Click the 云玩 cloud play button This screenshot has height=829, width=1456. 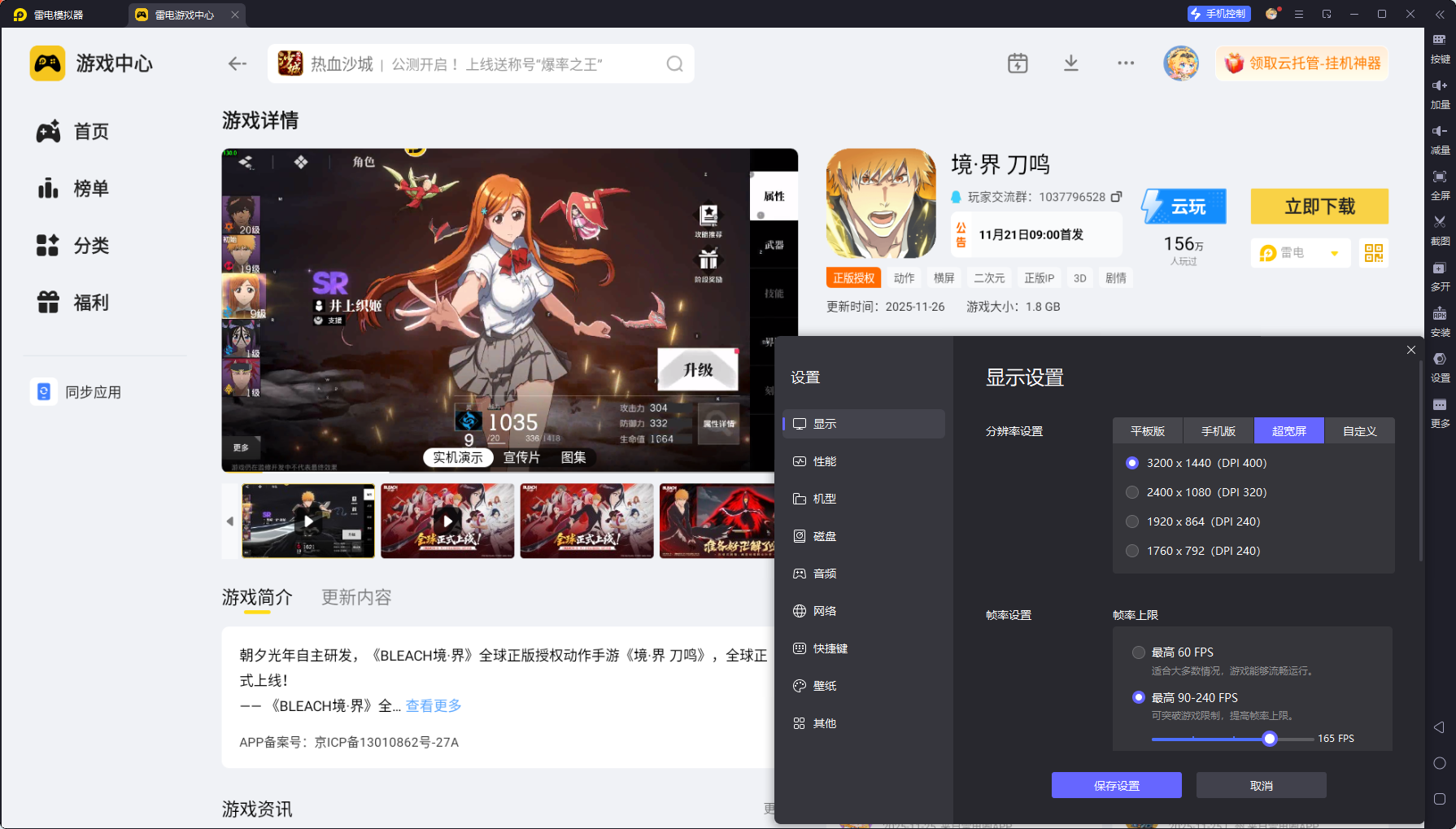(1184, 207)
